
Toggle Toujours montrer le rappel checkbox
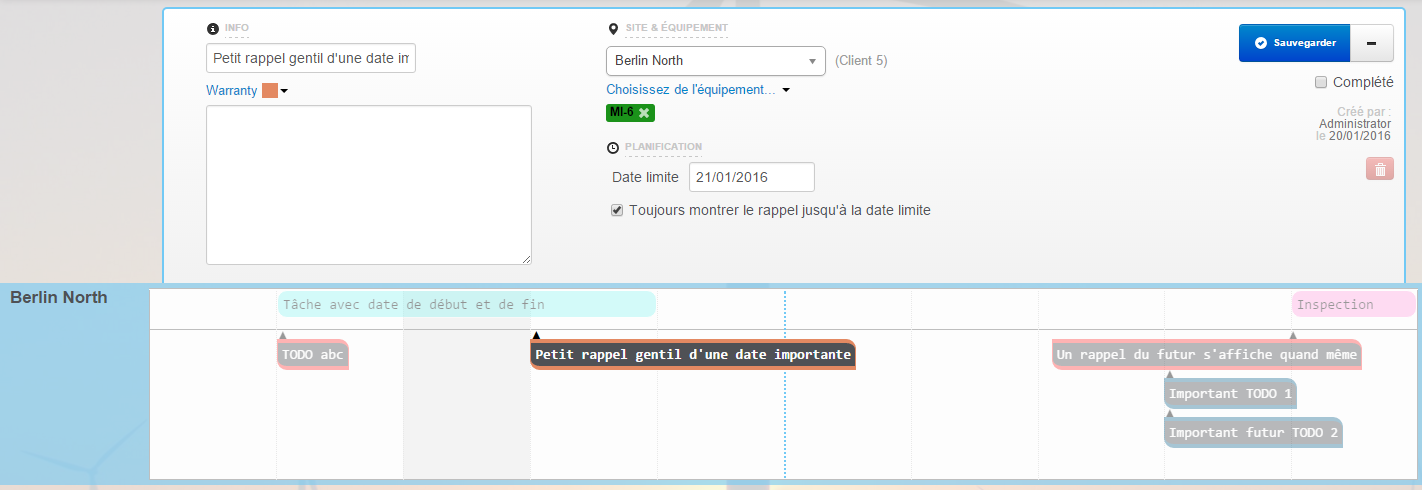[617, 211]
